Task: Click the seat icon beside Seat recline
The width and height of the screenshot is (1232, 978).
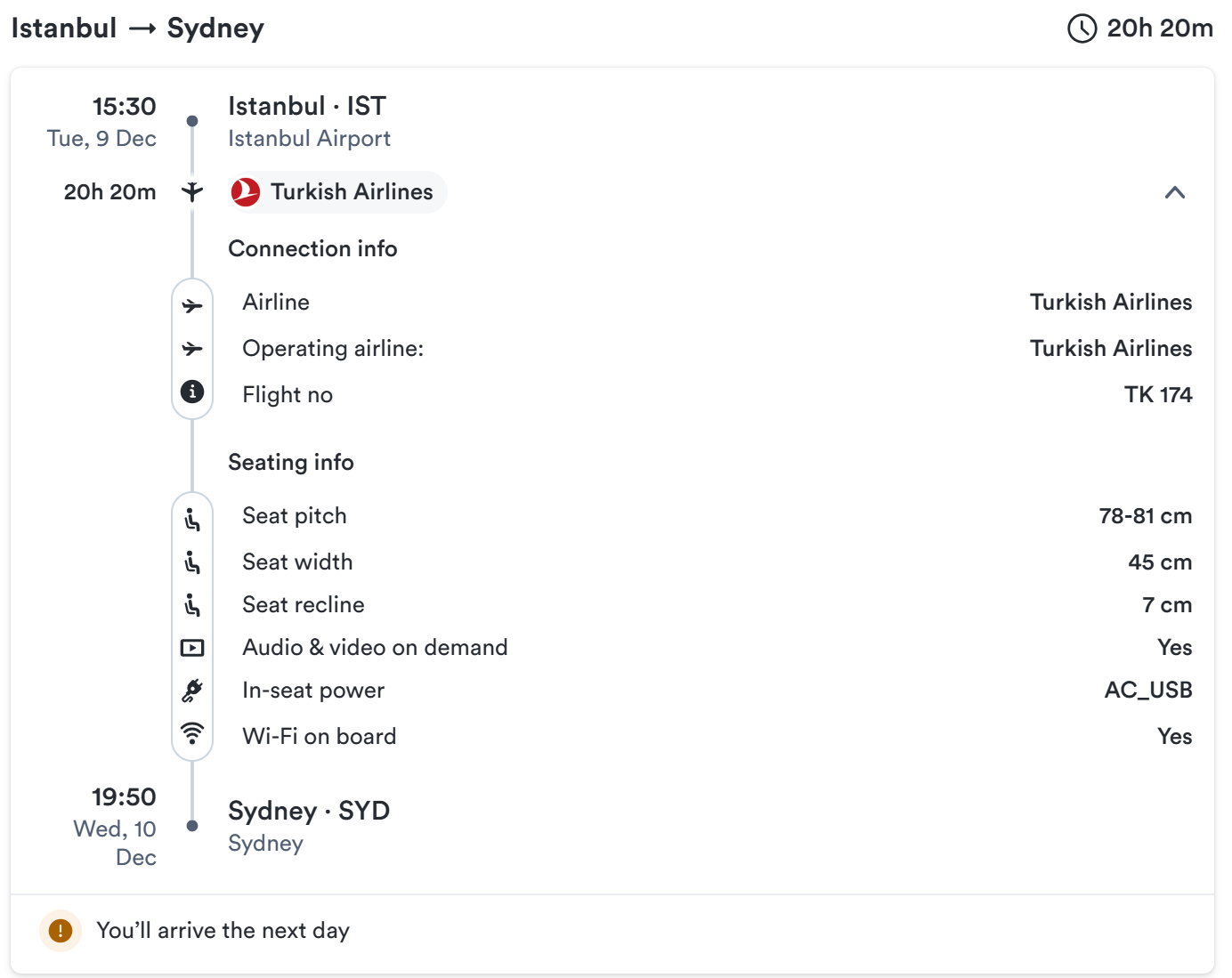Action: click(192, 605)
